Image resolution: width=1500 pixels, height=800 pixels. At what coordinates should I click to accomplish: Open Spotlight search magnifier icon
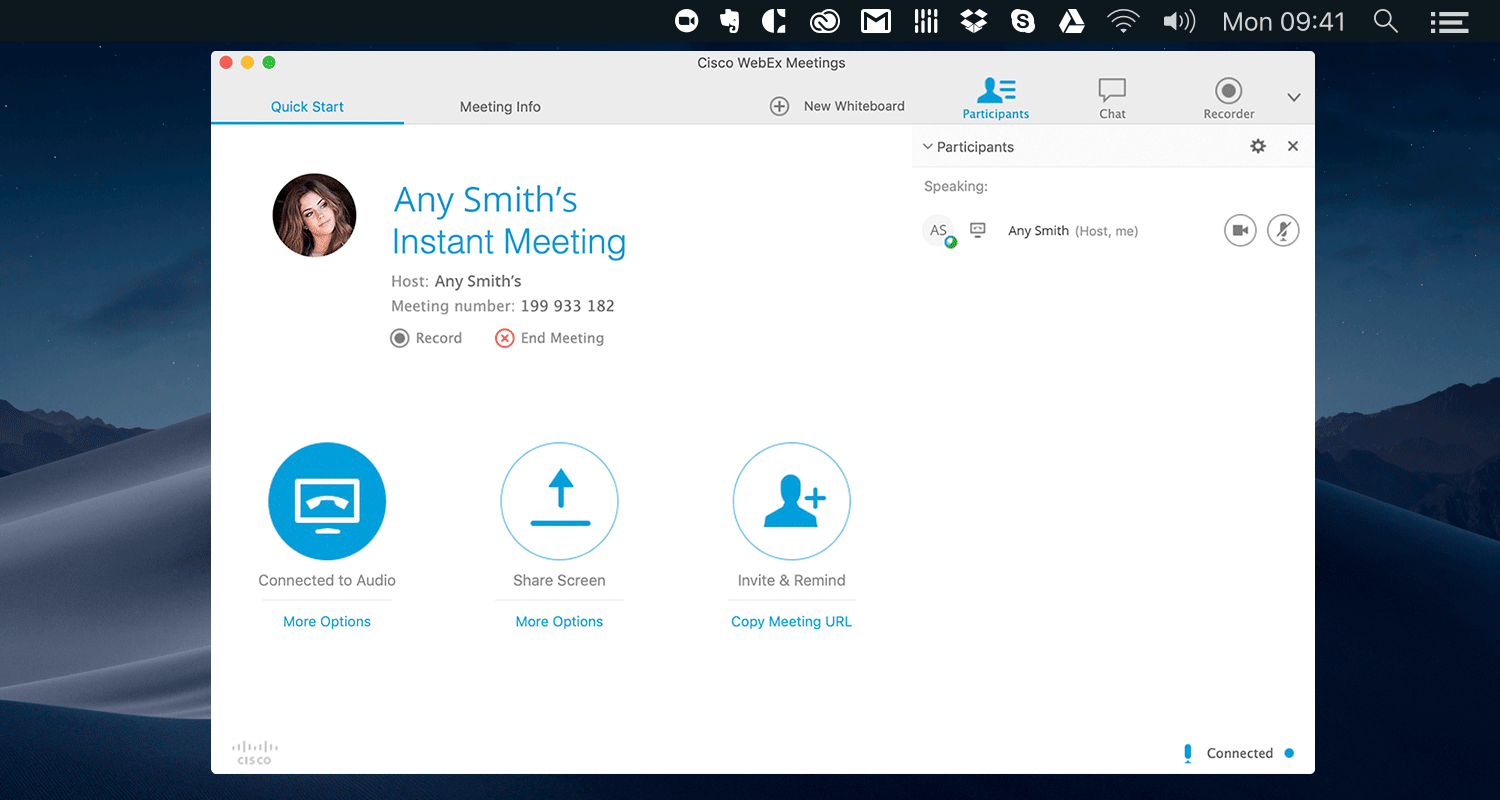(x=1385, y=21)
